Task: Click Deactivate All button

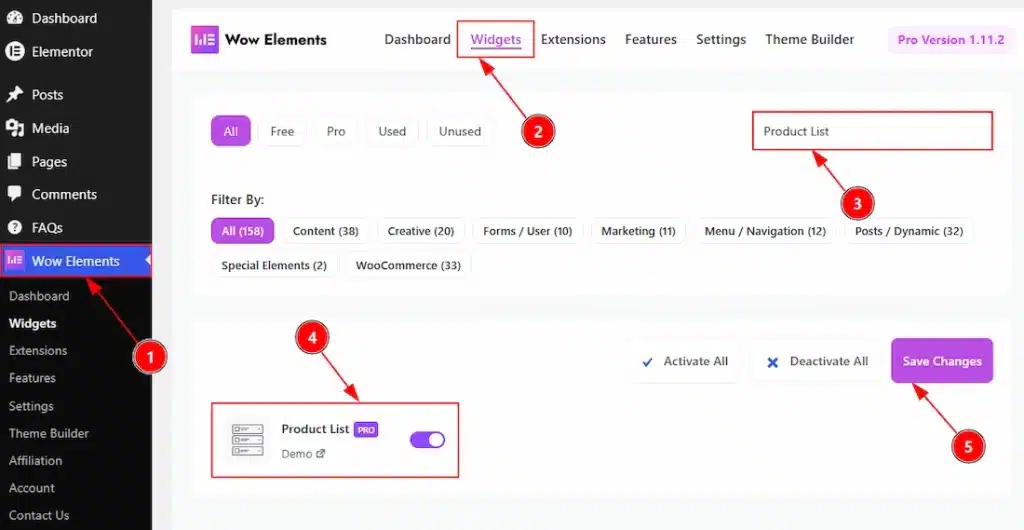Action: pos(817,362)
